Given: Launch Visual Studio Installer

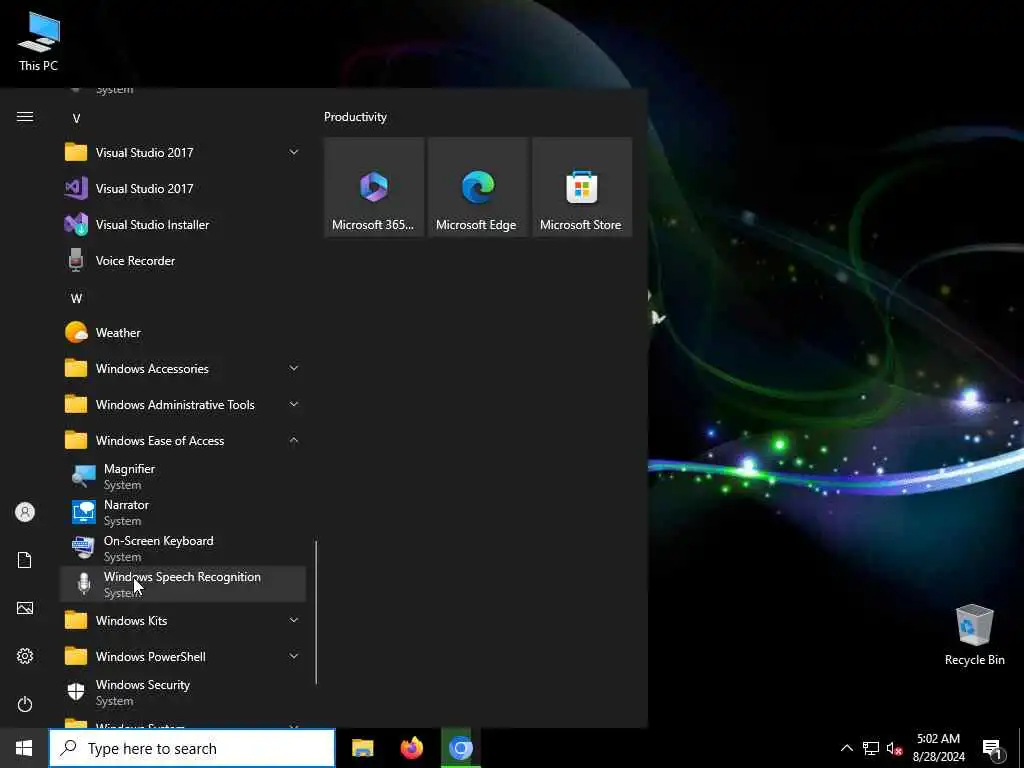Looking at the screenshot, I should [182, 225].
